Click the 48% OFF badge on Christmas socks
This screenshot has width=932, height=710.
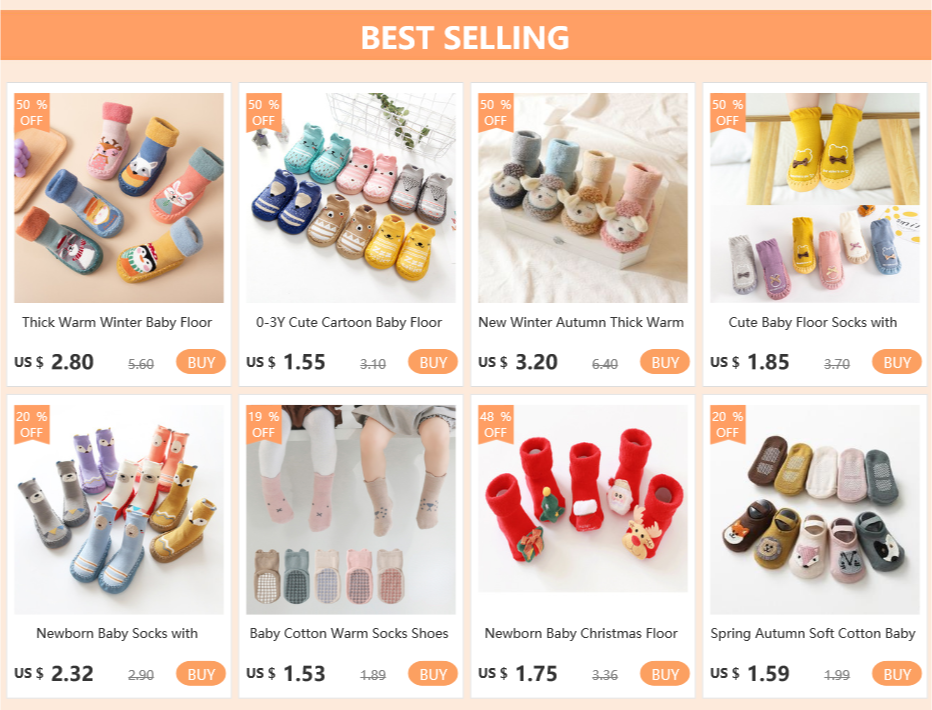click(x=495, y=424)
